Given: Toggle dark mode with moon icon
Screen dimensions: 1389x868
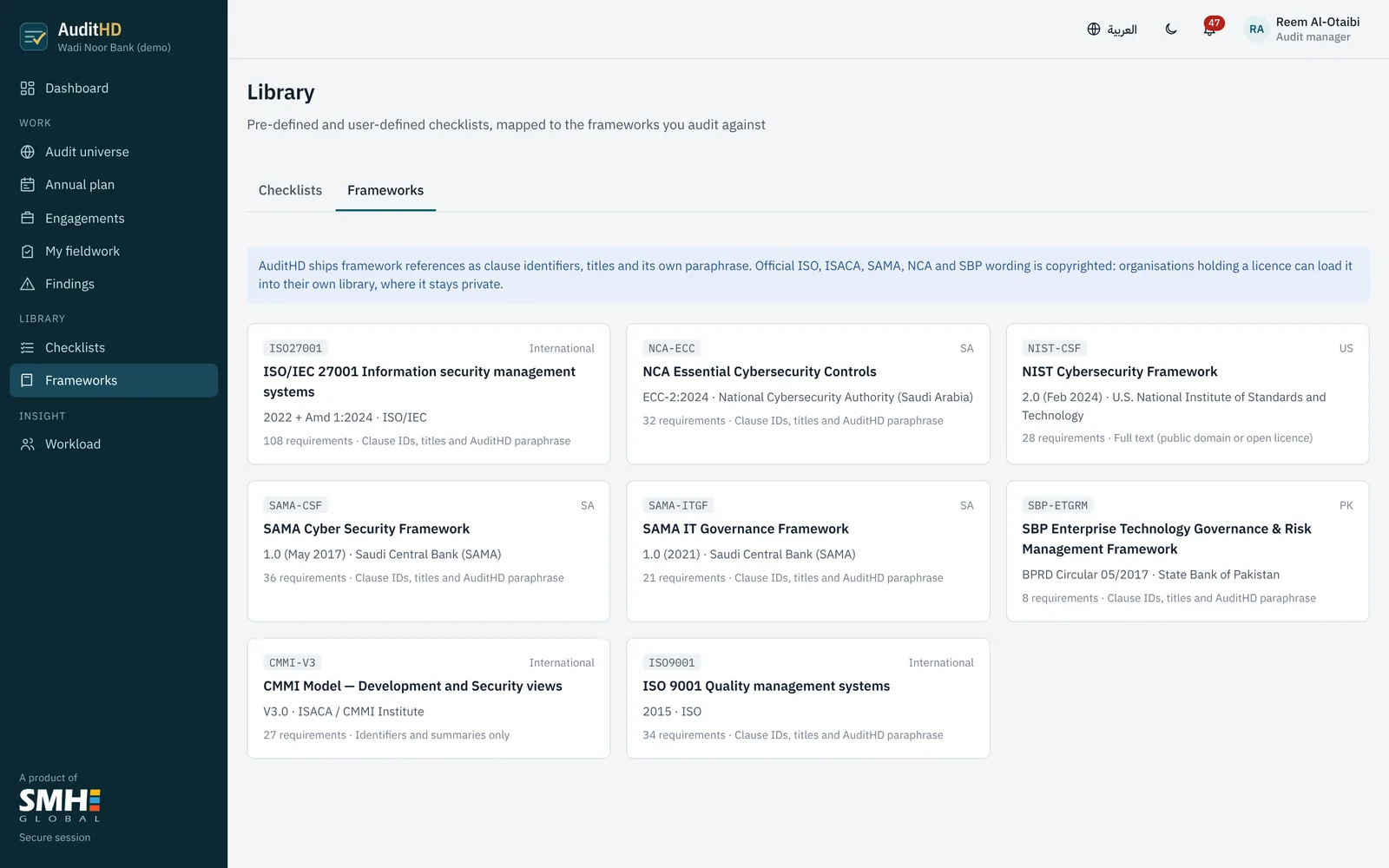Looking at the screenshot, I should 1171,30.
